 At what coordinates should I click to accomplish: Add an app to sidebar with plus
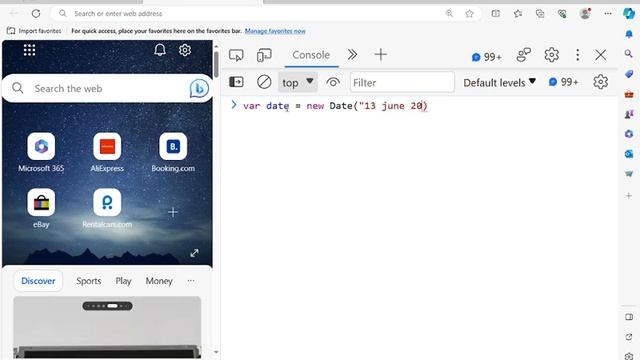click(629, 196)
